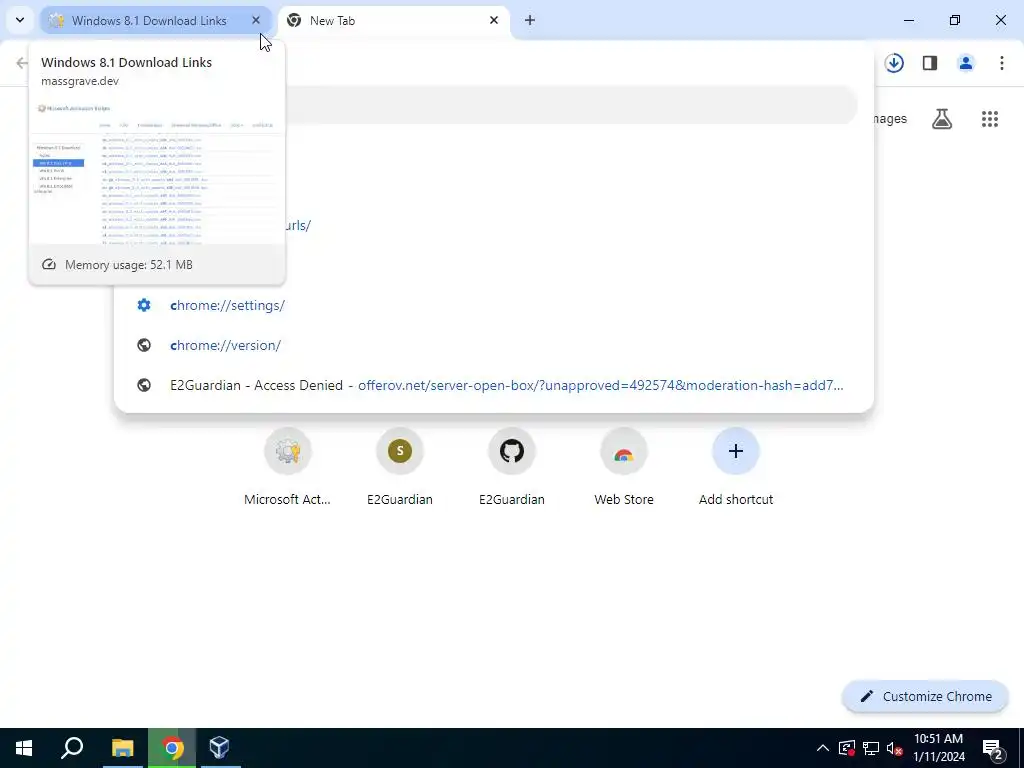Image resolution: width=1024 pixels, height=768 pixels.
Task: Open the Chrome three-dot menu
Action: point(1002,63)
